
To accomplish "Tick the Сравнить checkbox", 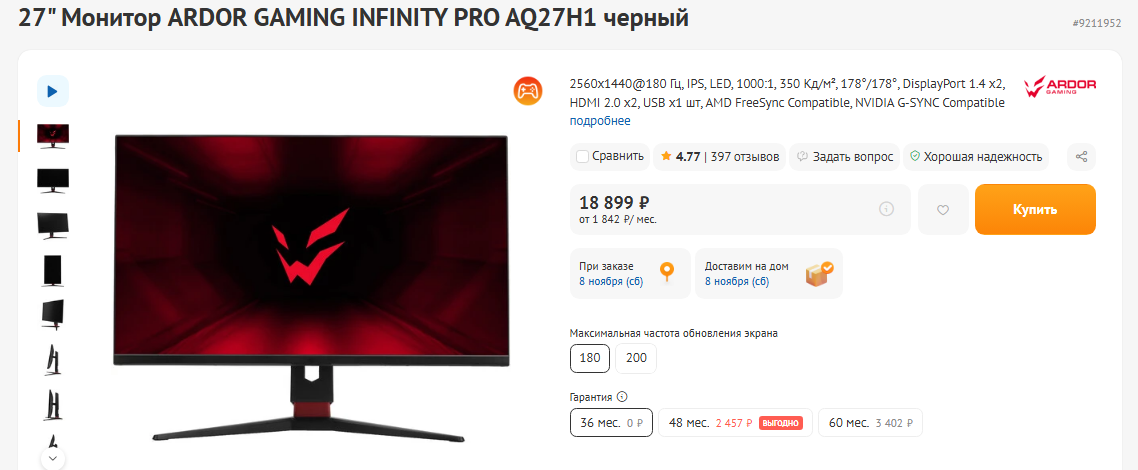I will click(582, 157).
